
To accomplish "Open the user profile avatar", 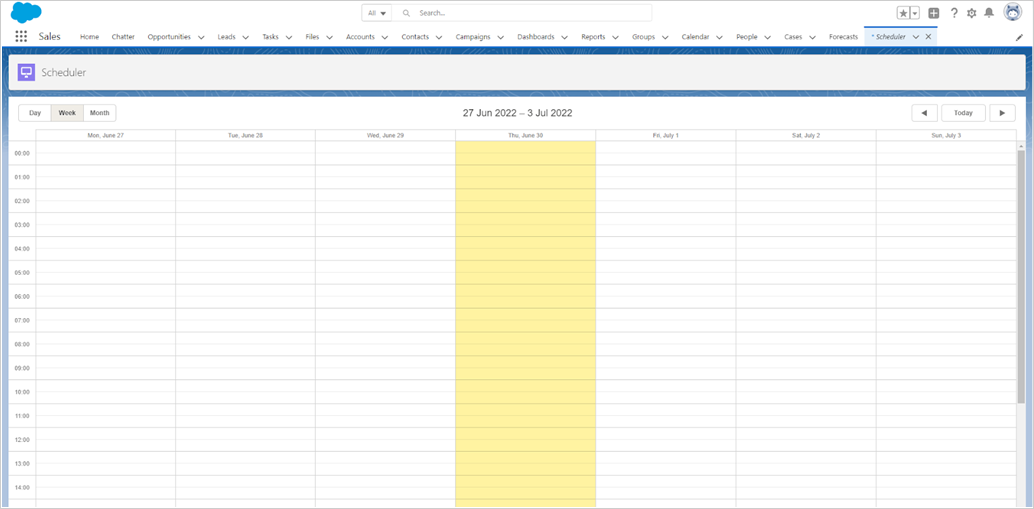I will [x=1012, y=13].
